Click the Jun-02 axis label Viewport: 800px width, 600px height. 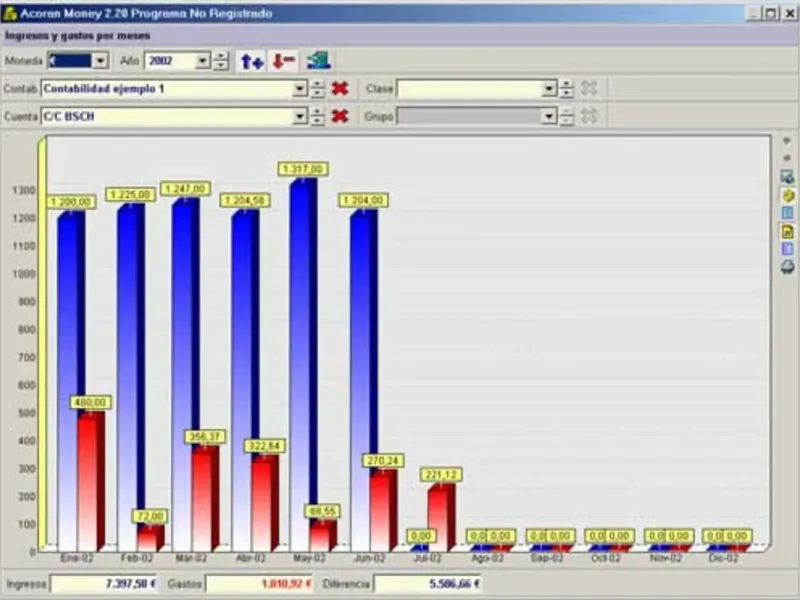click(370, 558)
